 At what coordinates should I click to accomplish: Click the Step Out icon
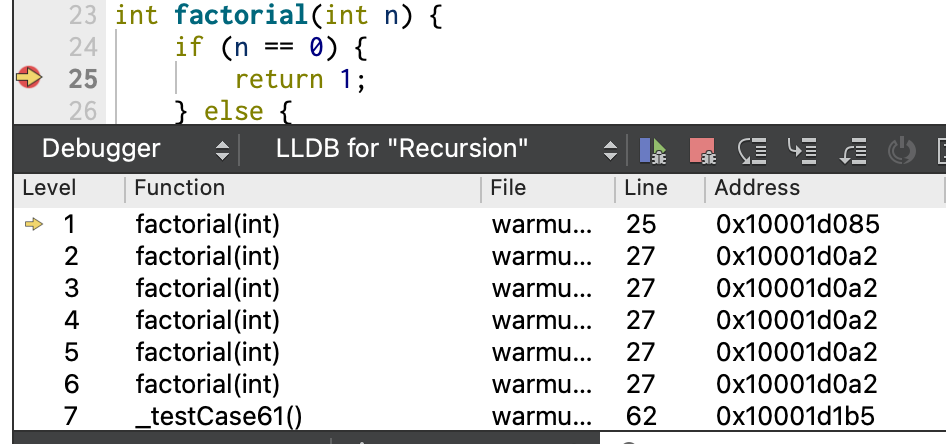(x=852, y=150)
